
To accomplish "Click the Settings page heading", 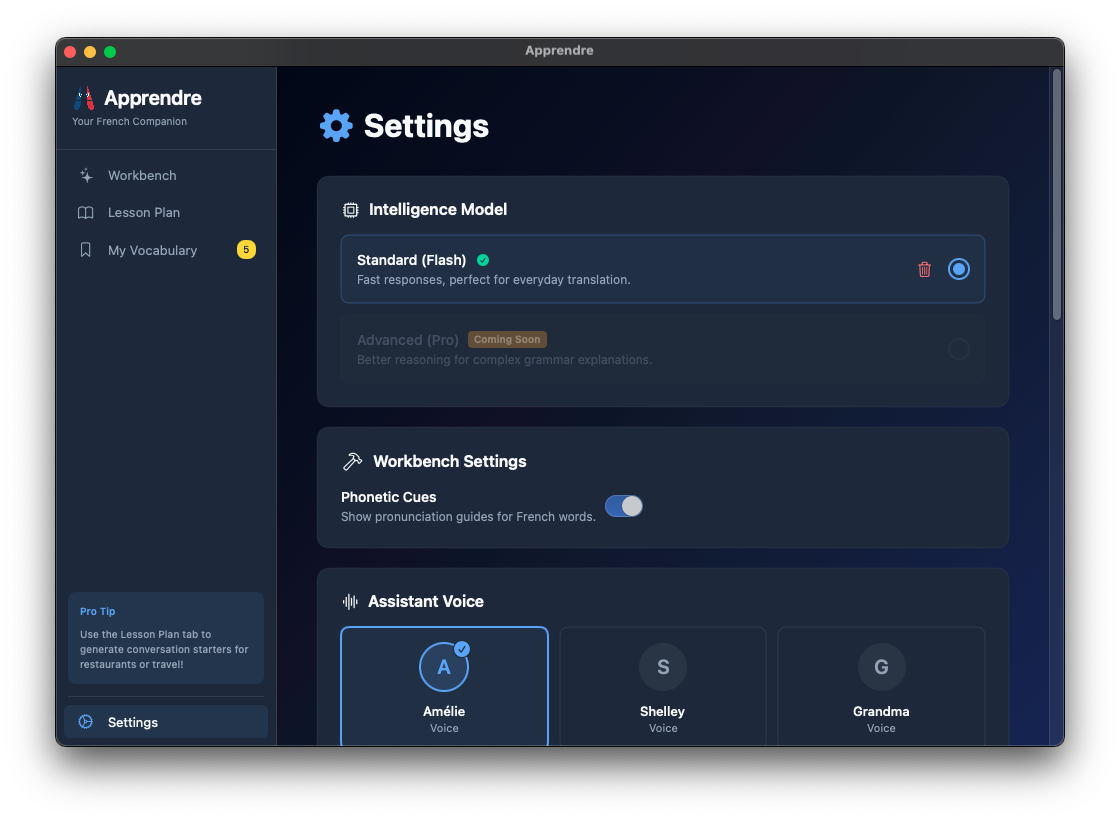I will (426, 126).
